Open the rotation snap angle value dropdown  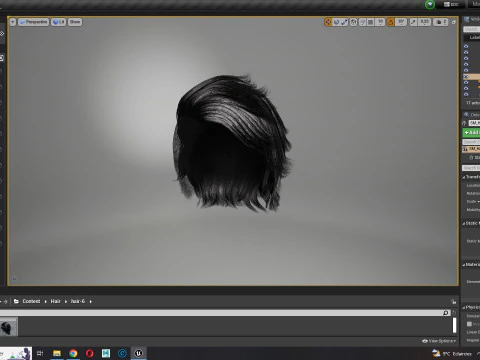(x=401, y=22)
